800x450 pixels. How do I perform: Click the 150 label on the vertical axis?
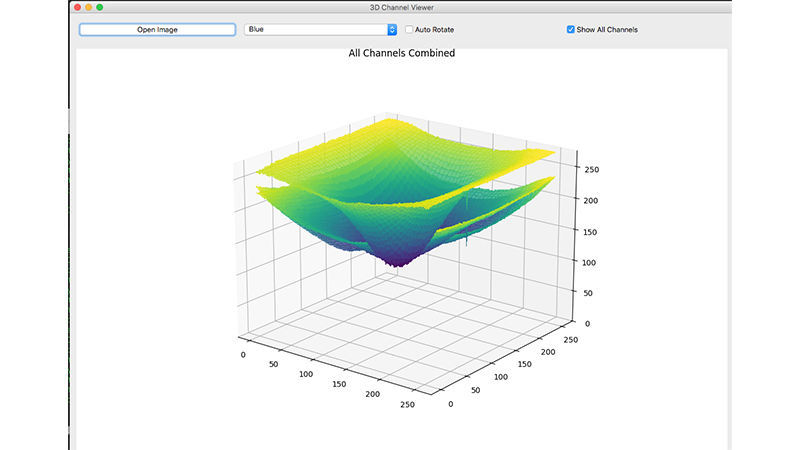pyautogui.click(x=590, y=232)
